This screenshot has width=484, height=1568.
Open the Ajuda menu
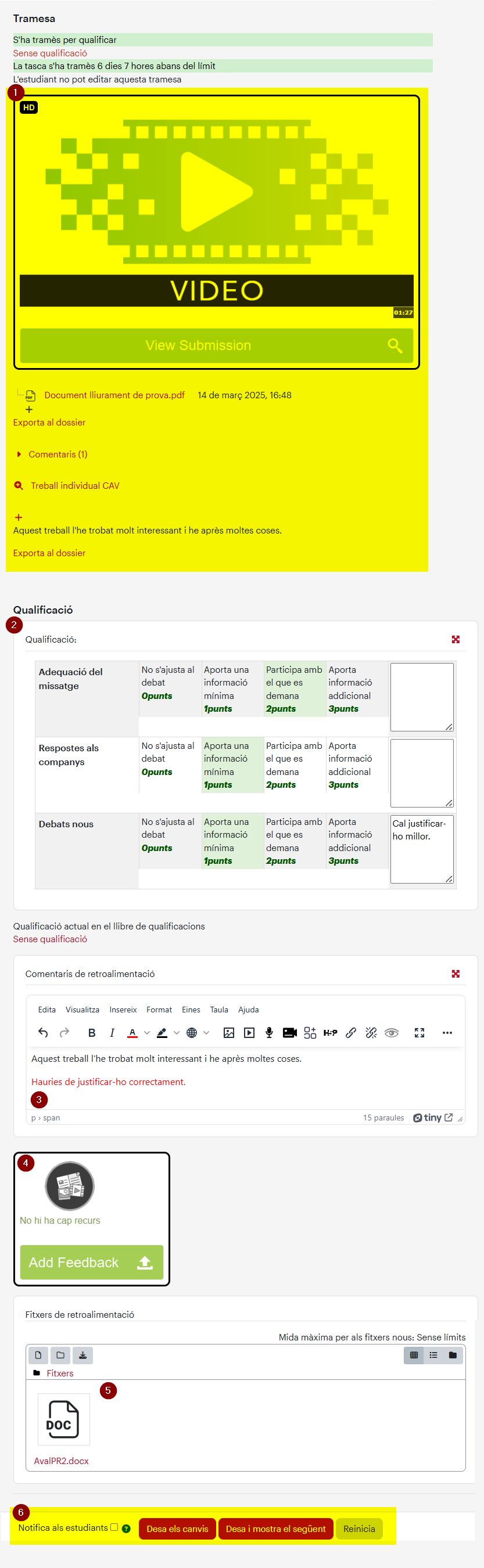(248, 1009)
